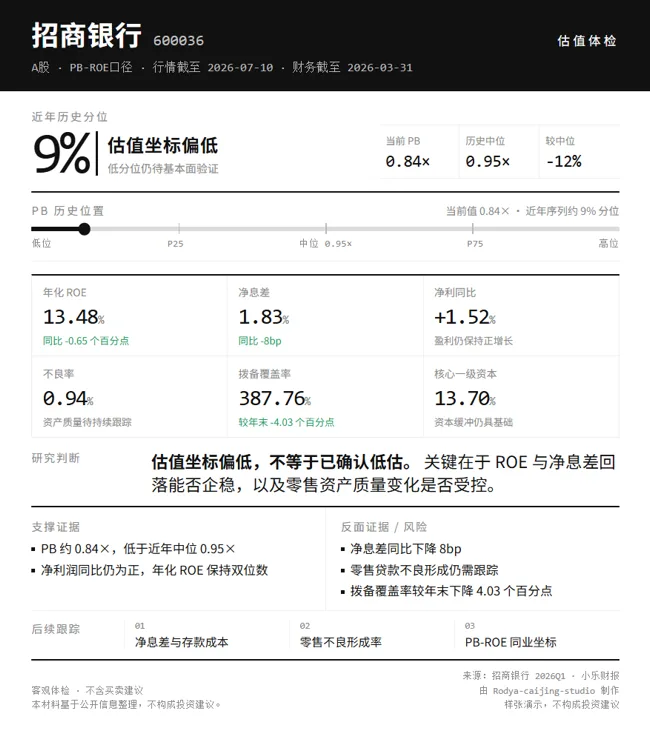
Task: Click the 财务截至 2026-03-31 date
Action: point(352,67)
